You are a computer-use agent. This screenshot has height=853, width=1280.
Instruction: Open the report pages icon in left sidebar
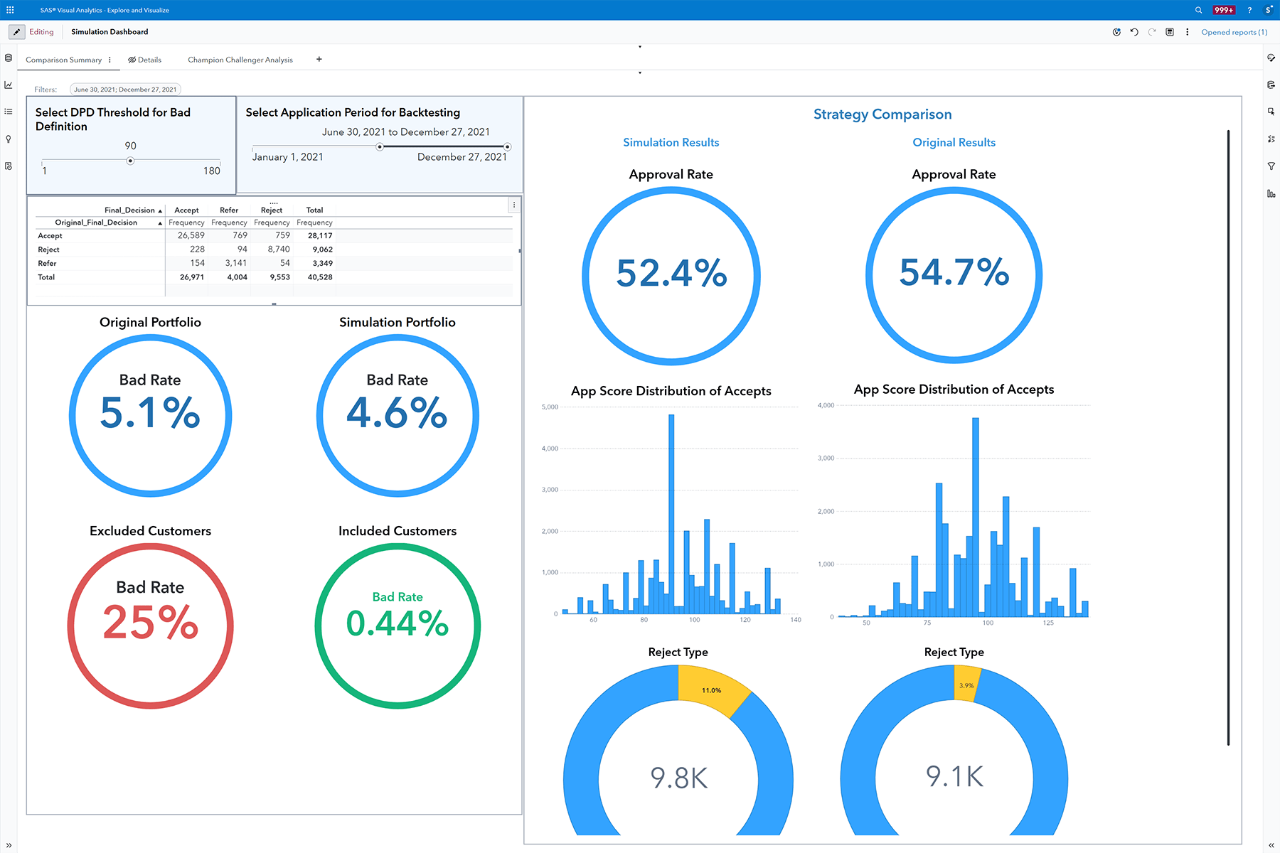click(x=8, y=166)
